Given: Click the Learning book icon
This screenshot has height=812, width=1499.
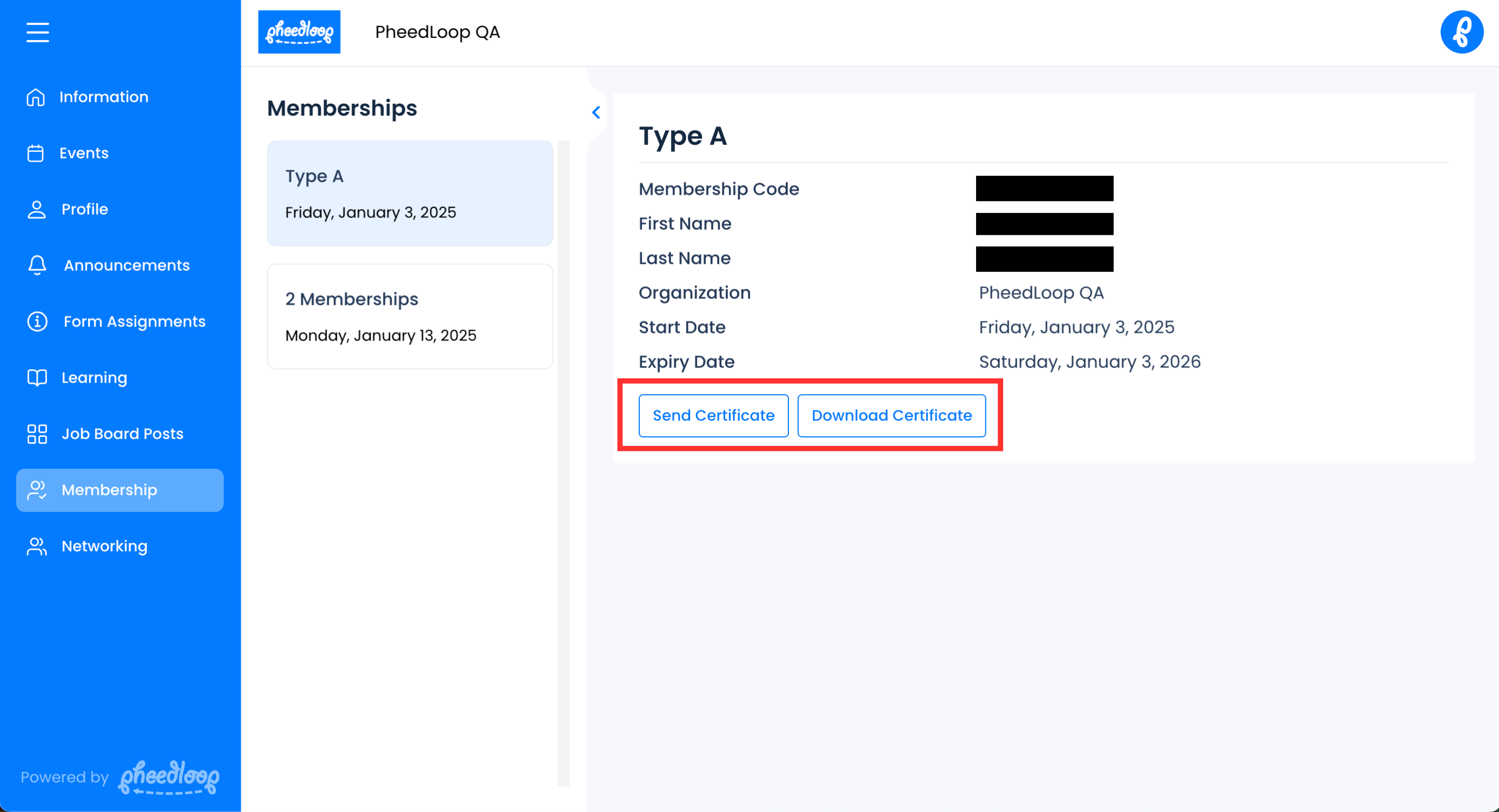Looking at the screenshot, I should tap(37, 377).
